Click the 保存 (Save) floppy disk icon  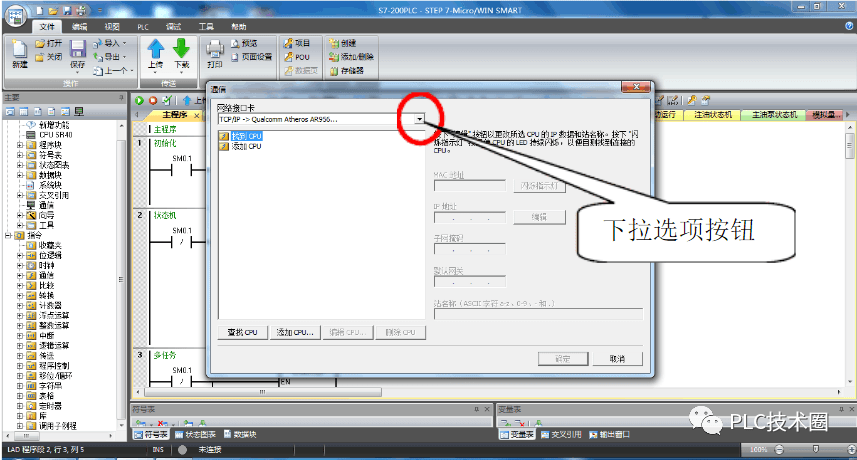(x=78, y=49)
